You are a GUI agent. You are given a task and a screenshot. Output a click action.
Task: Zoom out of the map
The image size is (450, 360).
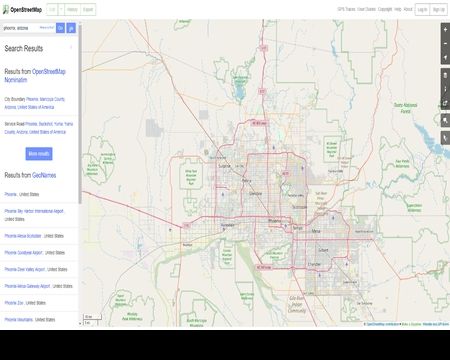coord(445,43)
